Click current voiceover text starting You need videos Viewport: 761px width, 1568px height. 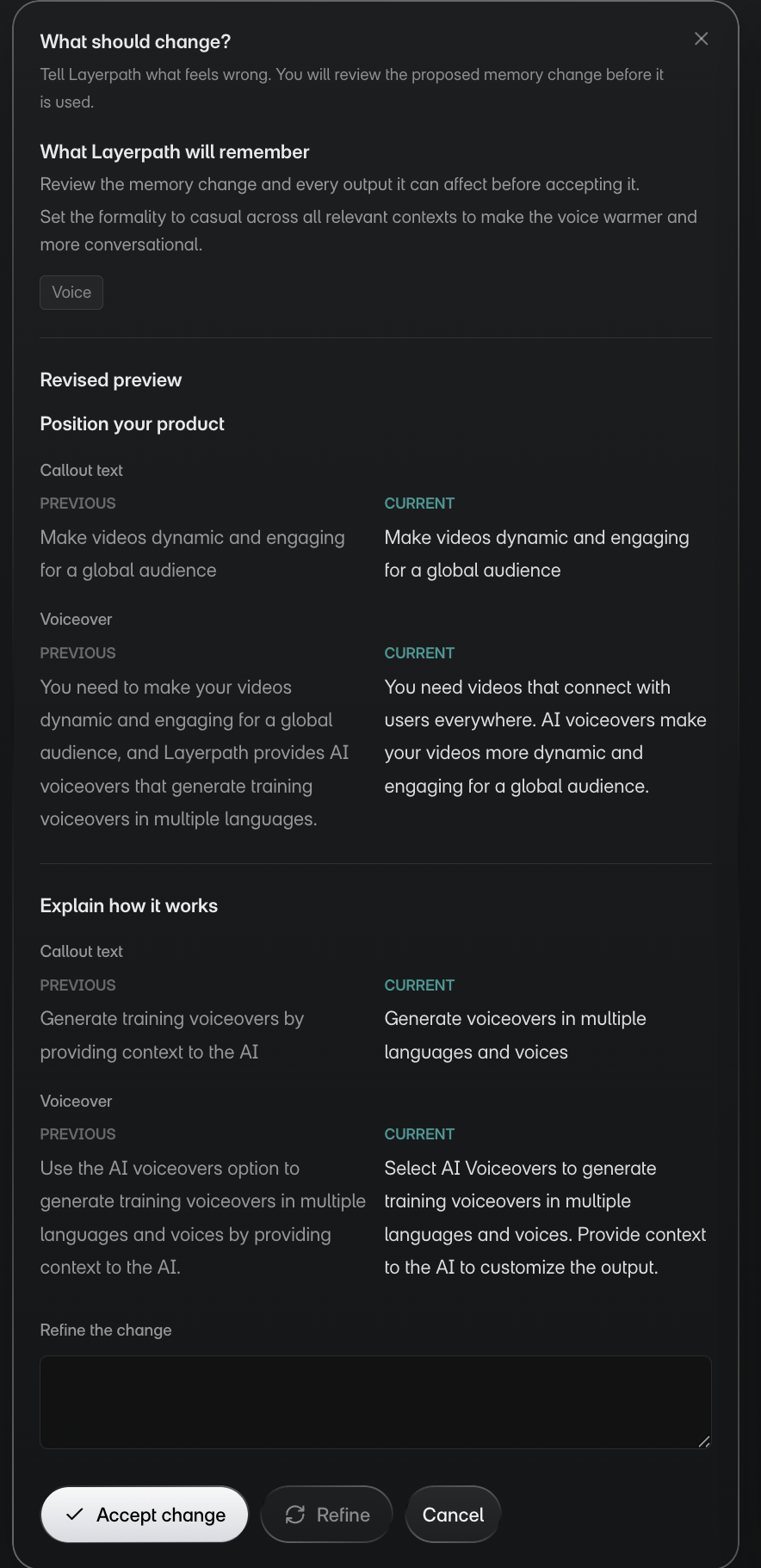pyautogui.click(x=545, y=737)
